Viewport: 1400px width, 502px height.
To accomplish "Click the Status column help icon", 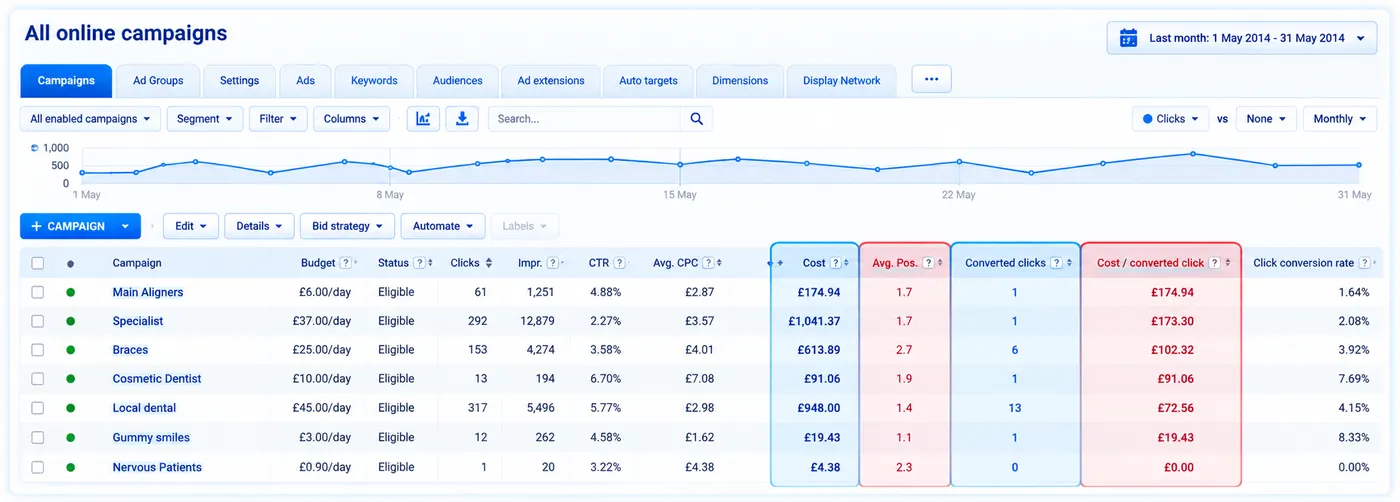I will 419,263.
